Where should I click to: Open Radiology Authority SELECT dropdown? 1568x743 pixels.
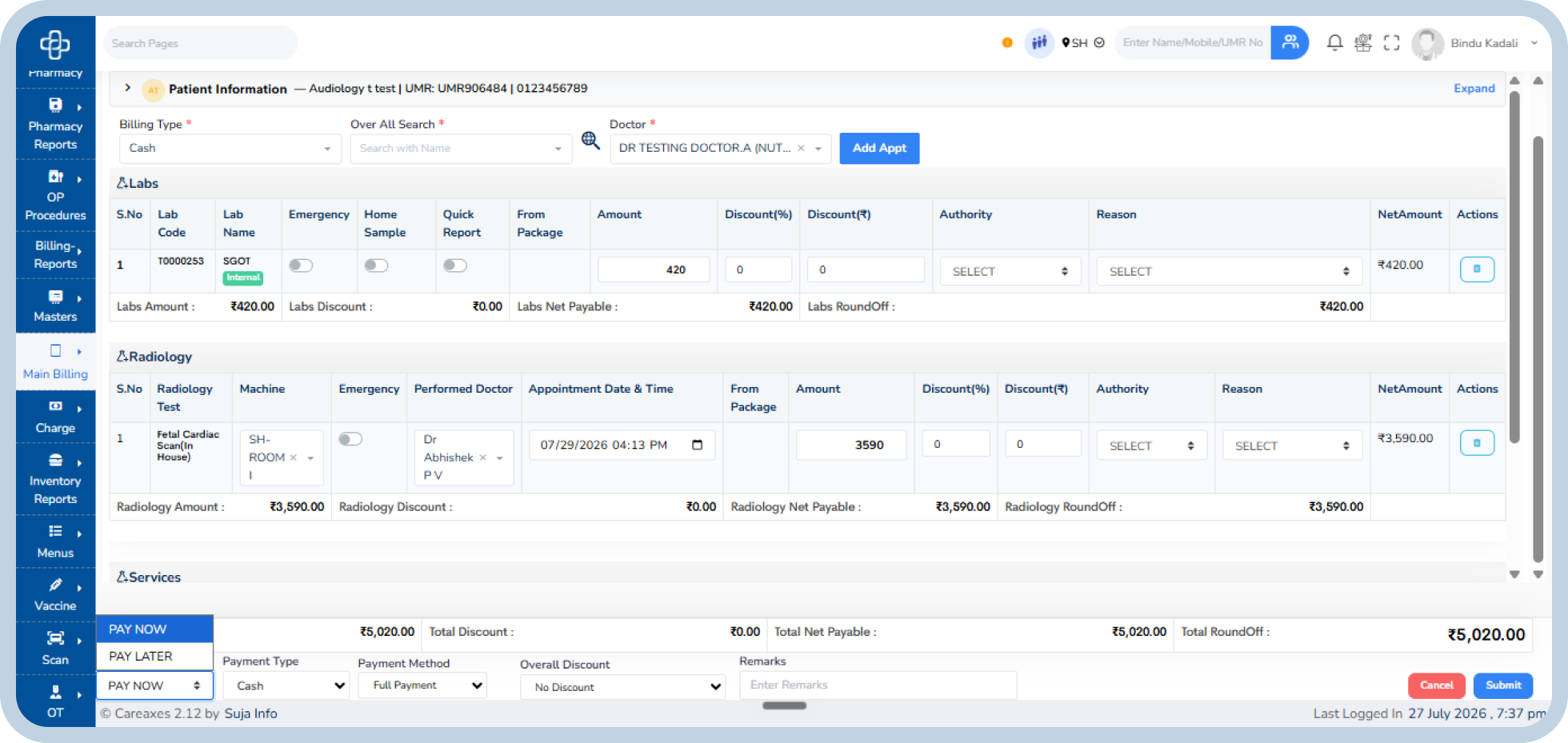coord(1151,445)
